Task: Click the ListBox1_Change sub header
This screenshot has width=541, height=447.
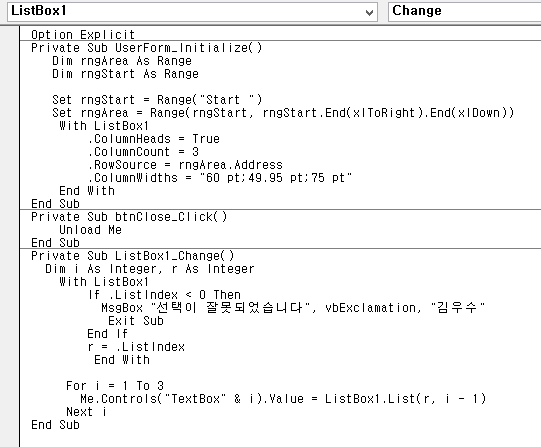Action: [132, 256]
